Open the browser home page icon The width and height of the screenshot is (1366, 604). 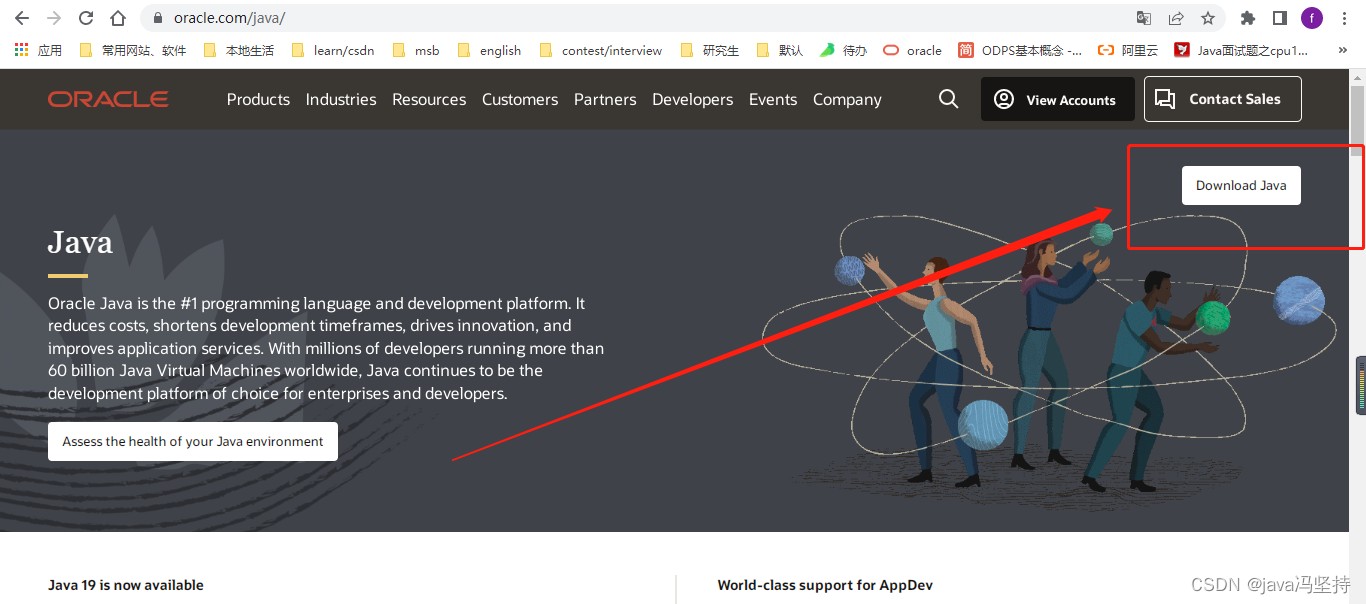coord(118,18)
